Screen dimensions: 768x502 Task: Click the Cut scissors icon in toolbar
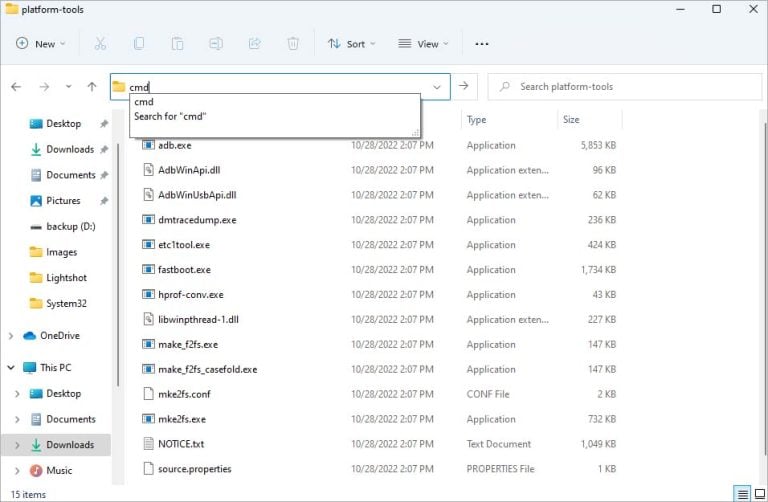coord(100,44)
